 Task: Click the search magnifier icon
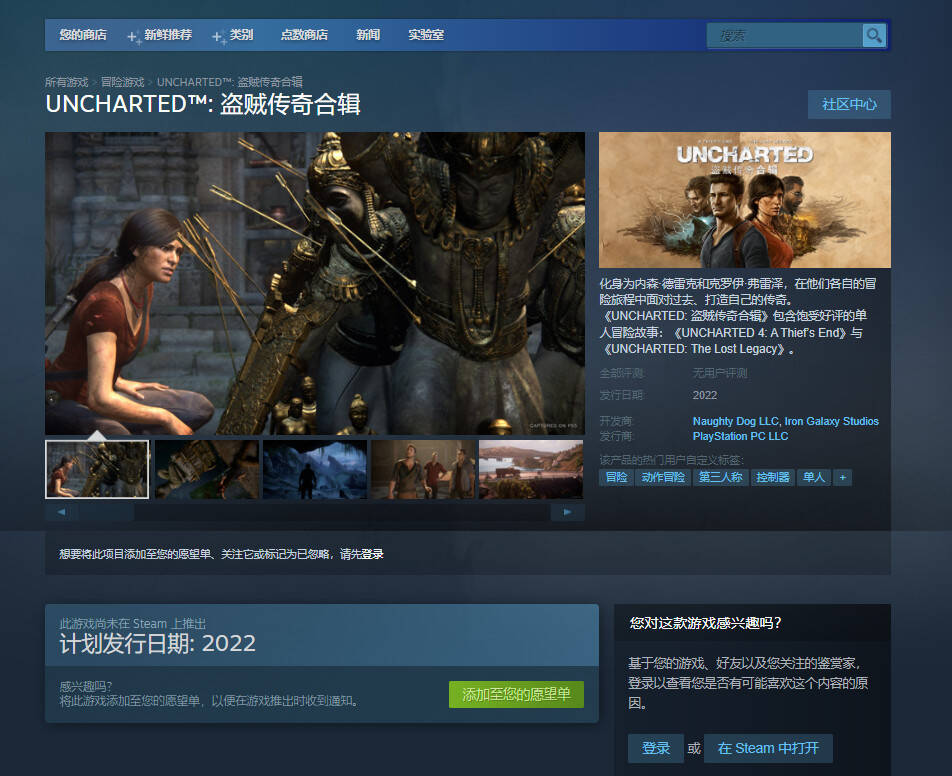click(x=874, y=36)
